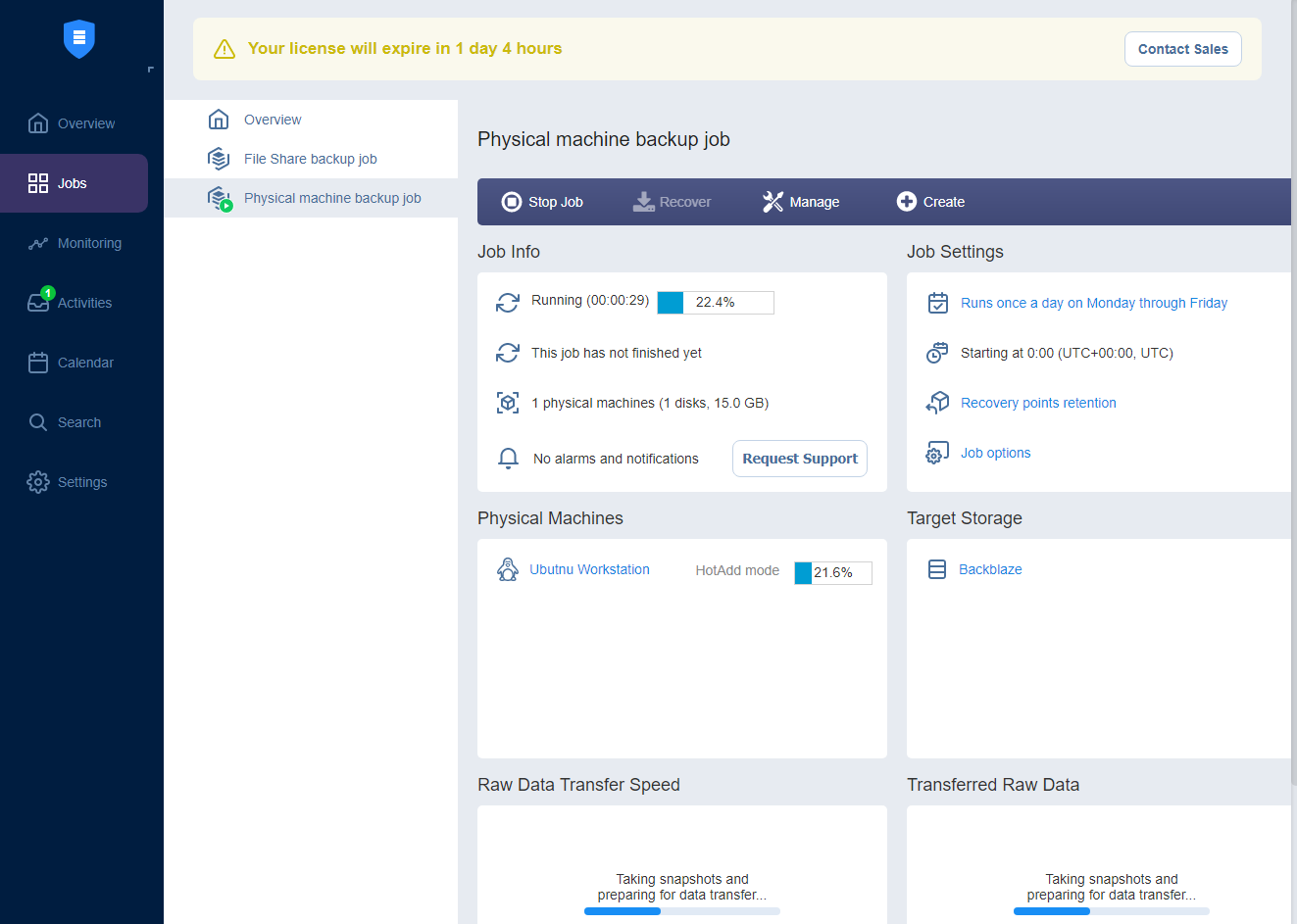The image size is (1297, 924).
Task: Open the Manage menu
Action: pyautogui.click(x=801, y=202)
